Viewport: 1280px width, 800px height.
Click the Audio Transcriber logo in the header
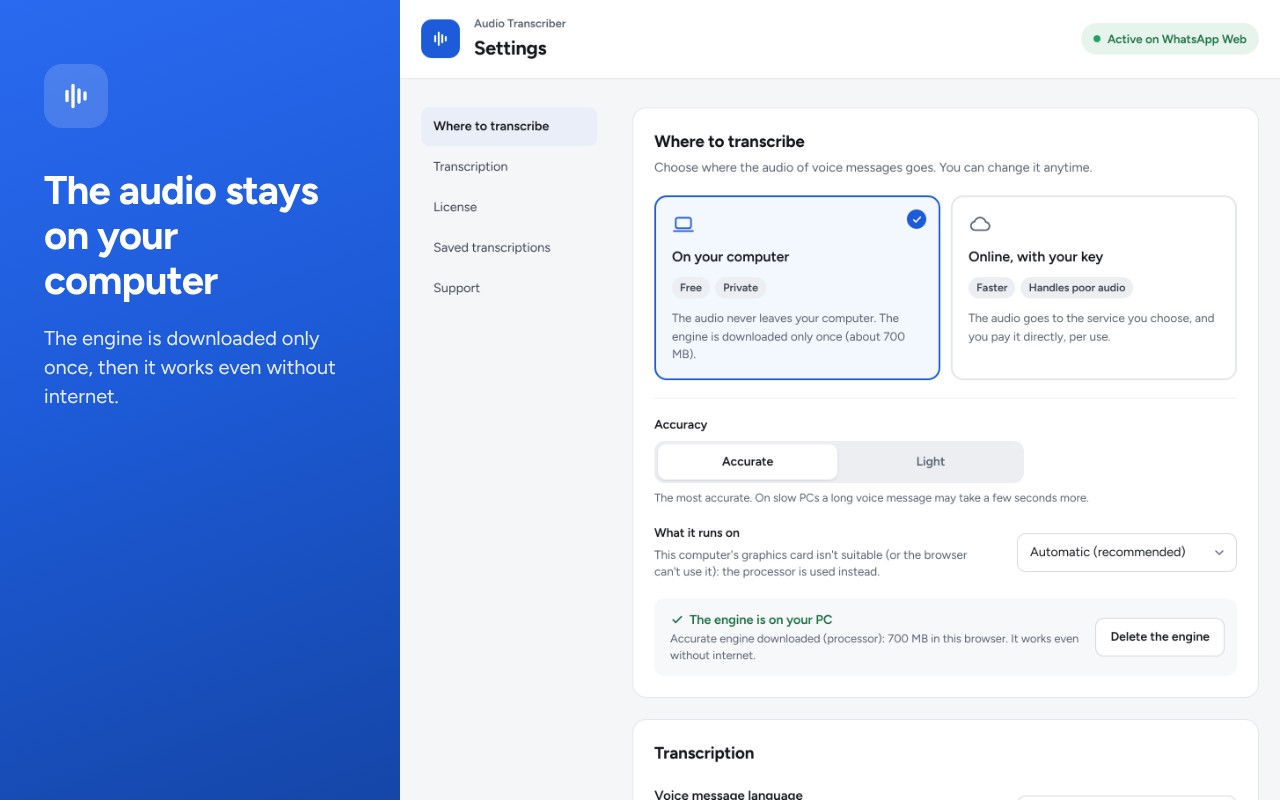click(440, 39)
